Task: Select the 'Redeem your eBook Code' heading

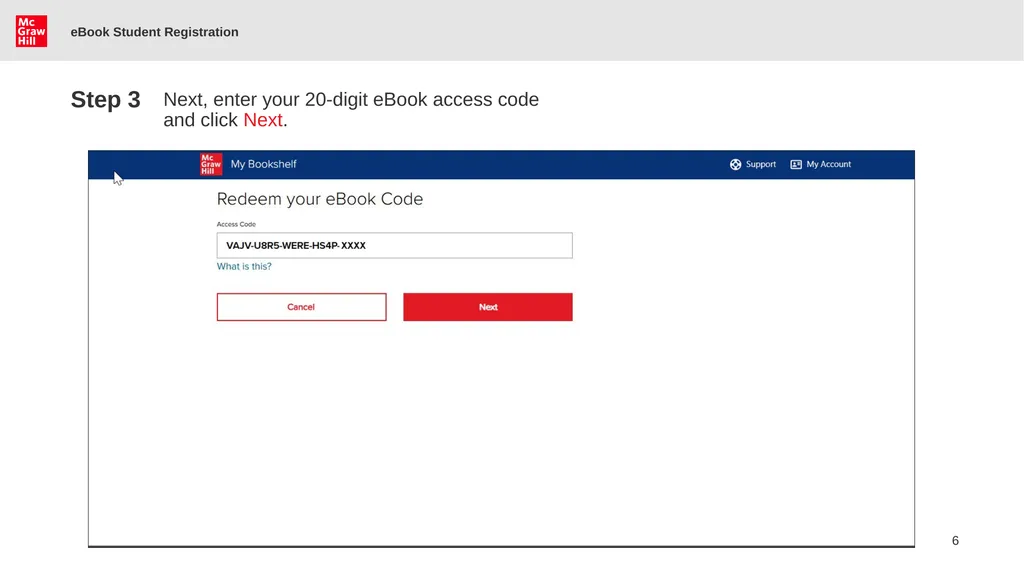Action: [320, 199]
